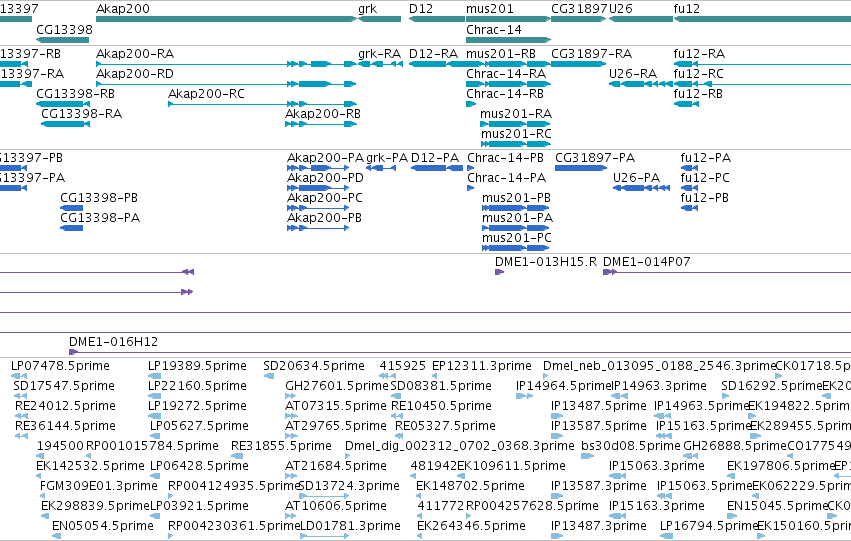The height and width of the screenshot is (541, 851).
Task: Select EST EP12311.3prime
Action: click(435, 376)
